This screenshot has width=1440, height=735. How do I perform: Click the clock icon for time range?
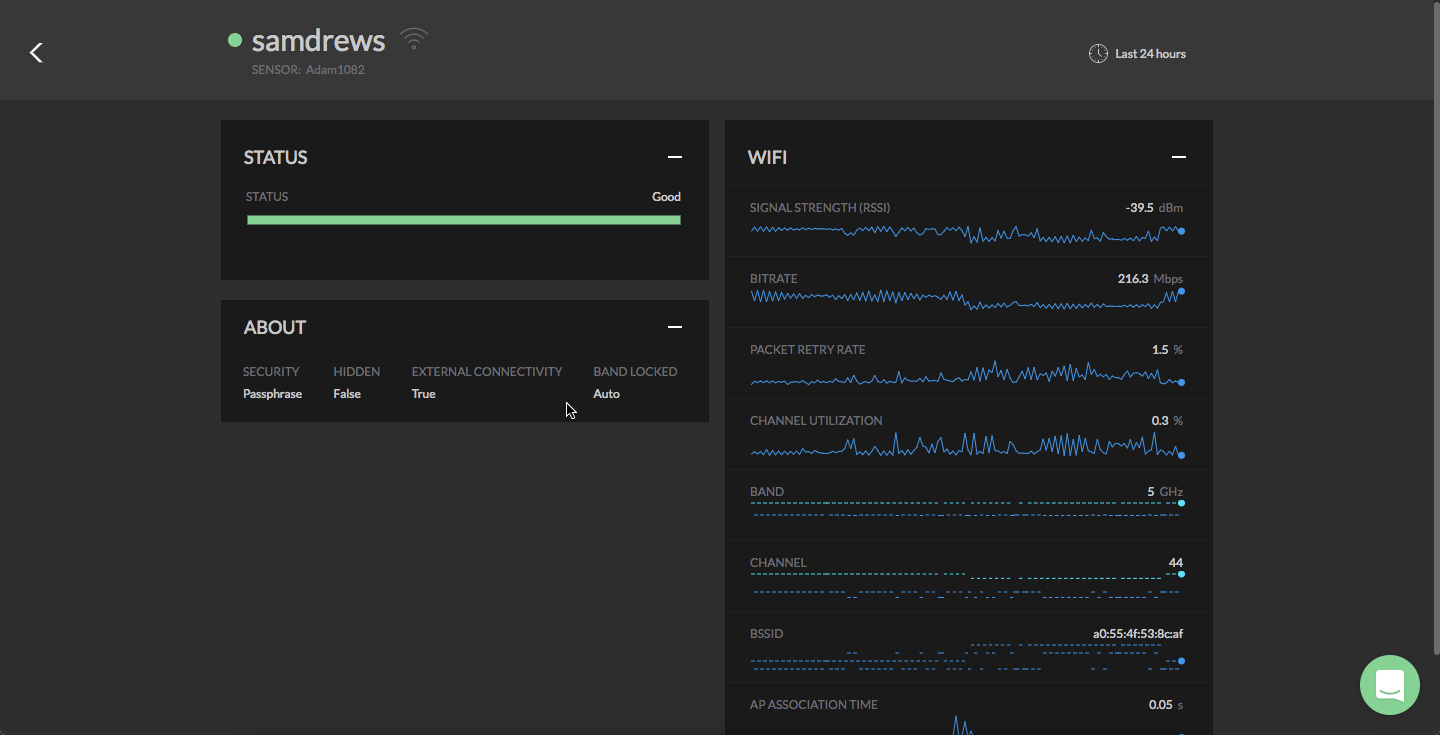pyautogui.click(x=1097, y=54)
